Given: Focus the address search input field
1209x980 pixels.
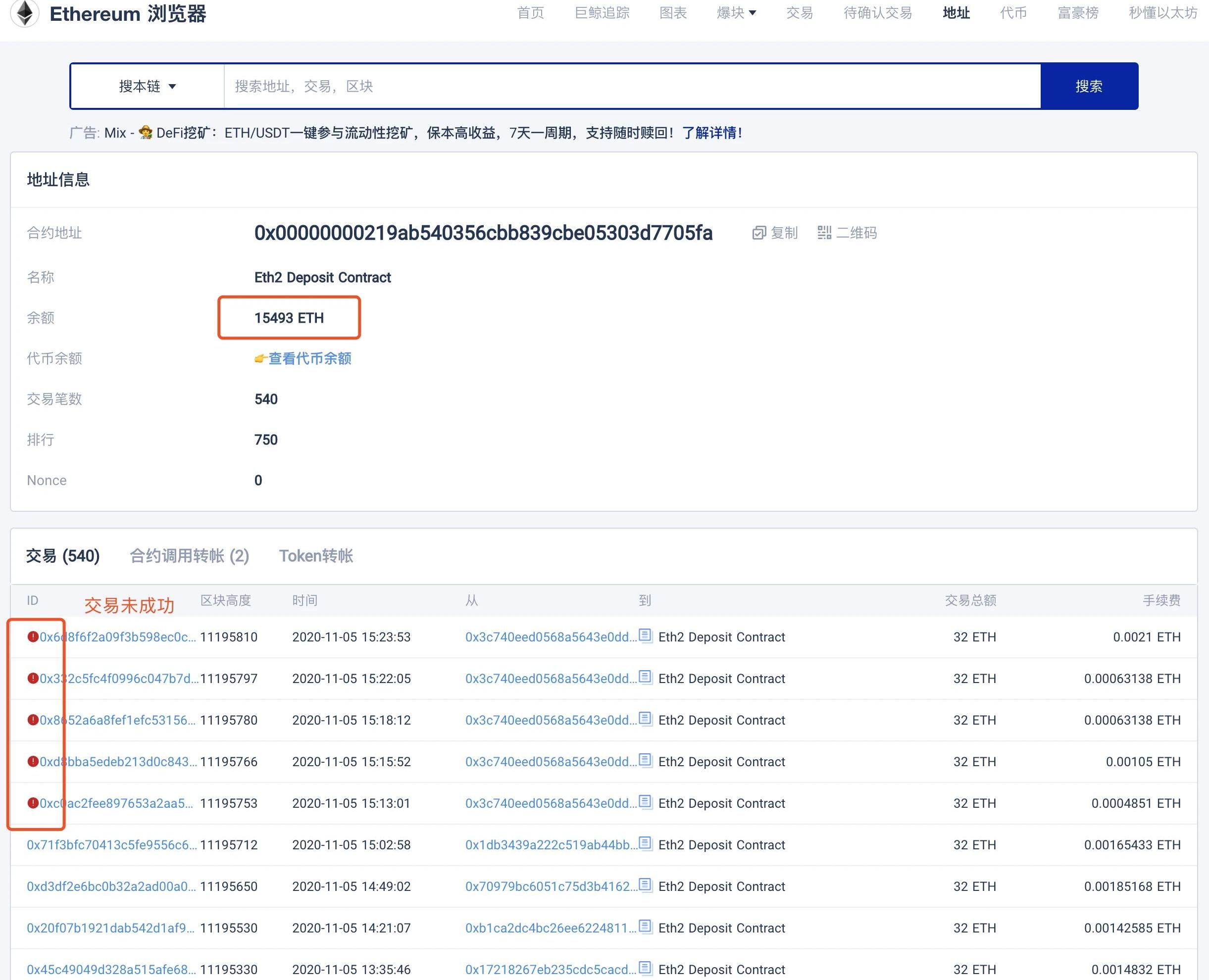Looking at the screenshot, I should click(x=631, y=87).
